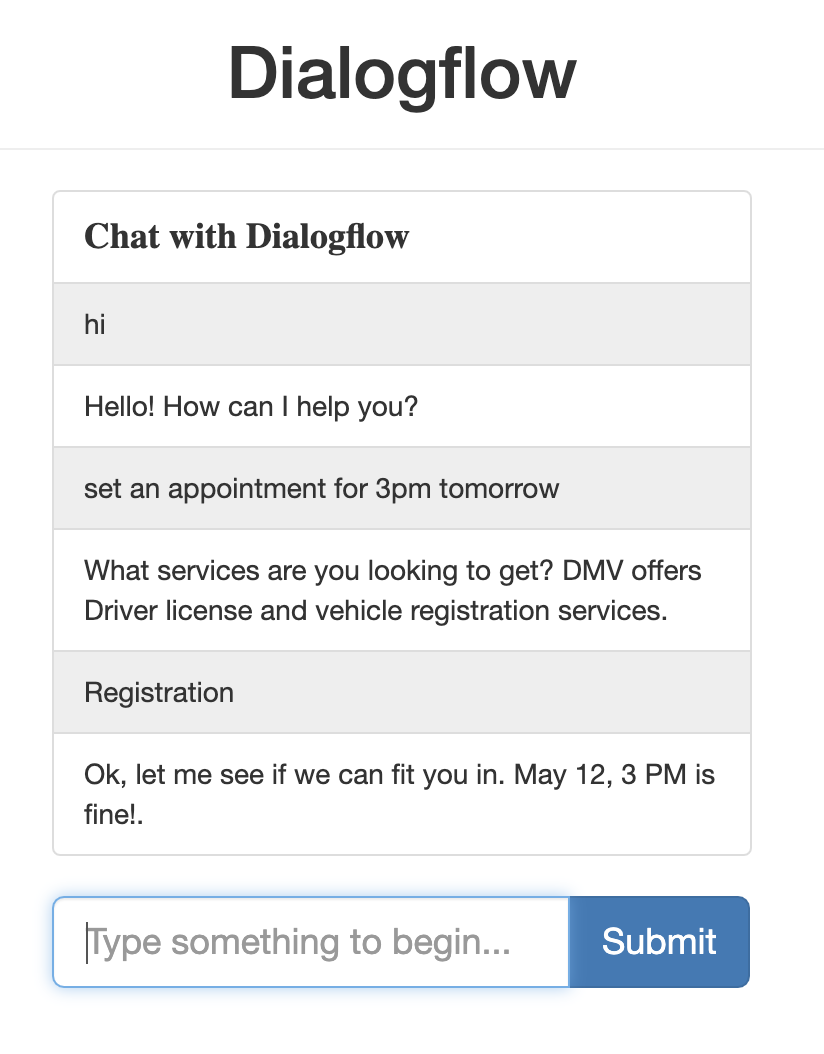Image resolution: width=824 pixels, height=1054 pixels.
Task: Click the word 'Hello!' in the greeting reply
Action: [x=119, y=406]
